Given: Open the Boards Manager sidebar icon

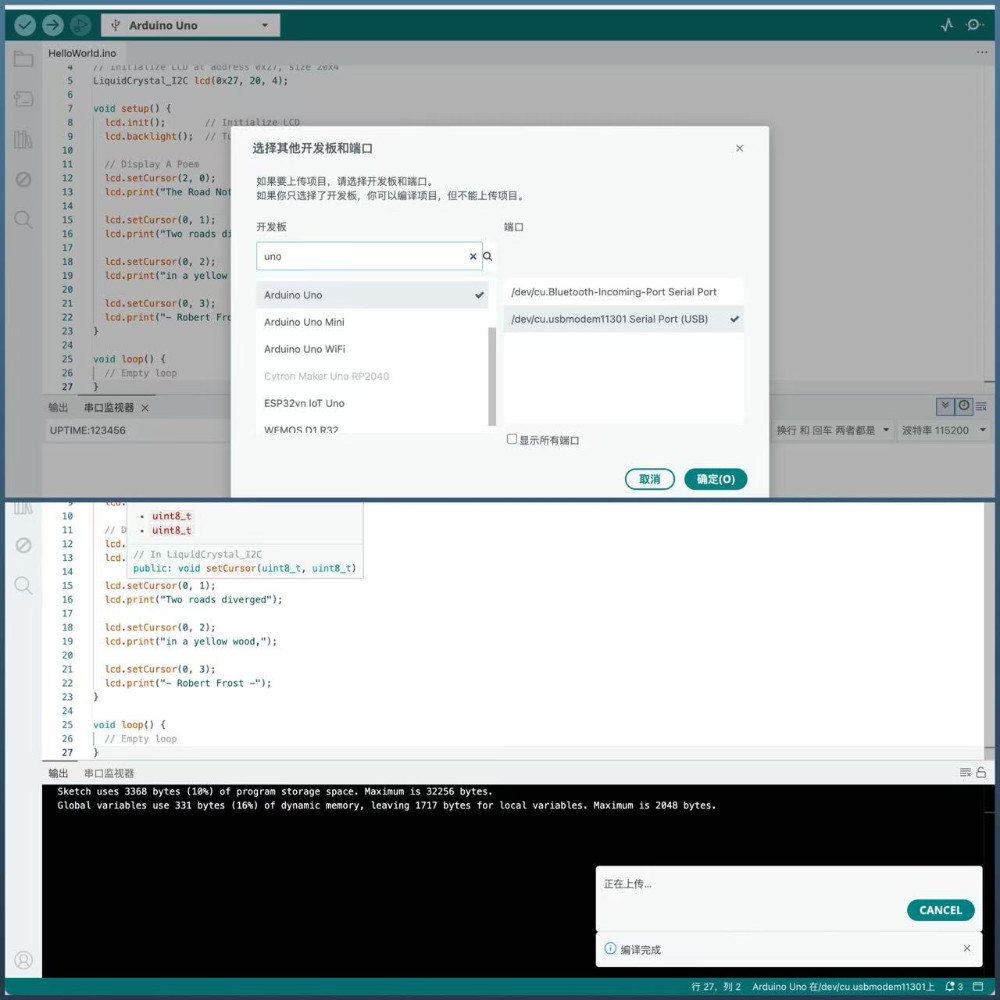Looking at the screenshot, I should [x=24, y=99].
